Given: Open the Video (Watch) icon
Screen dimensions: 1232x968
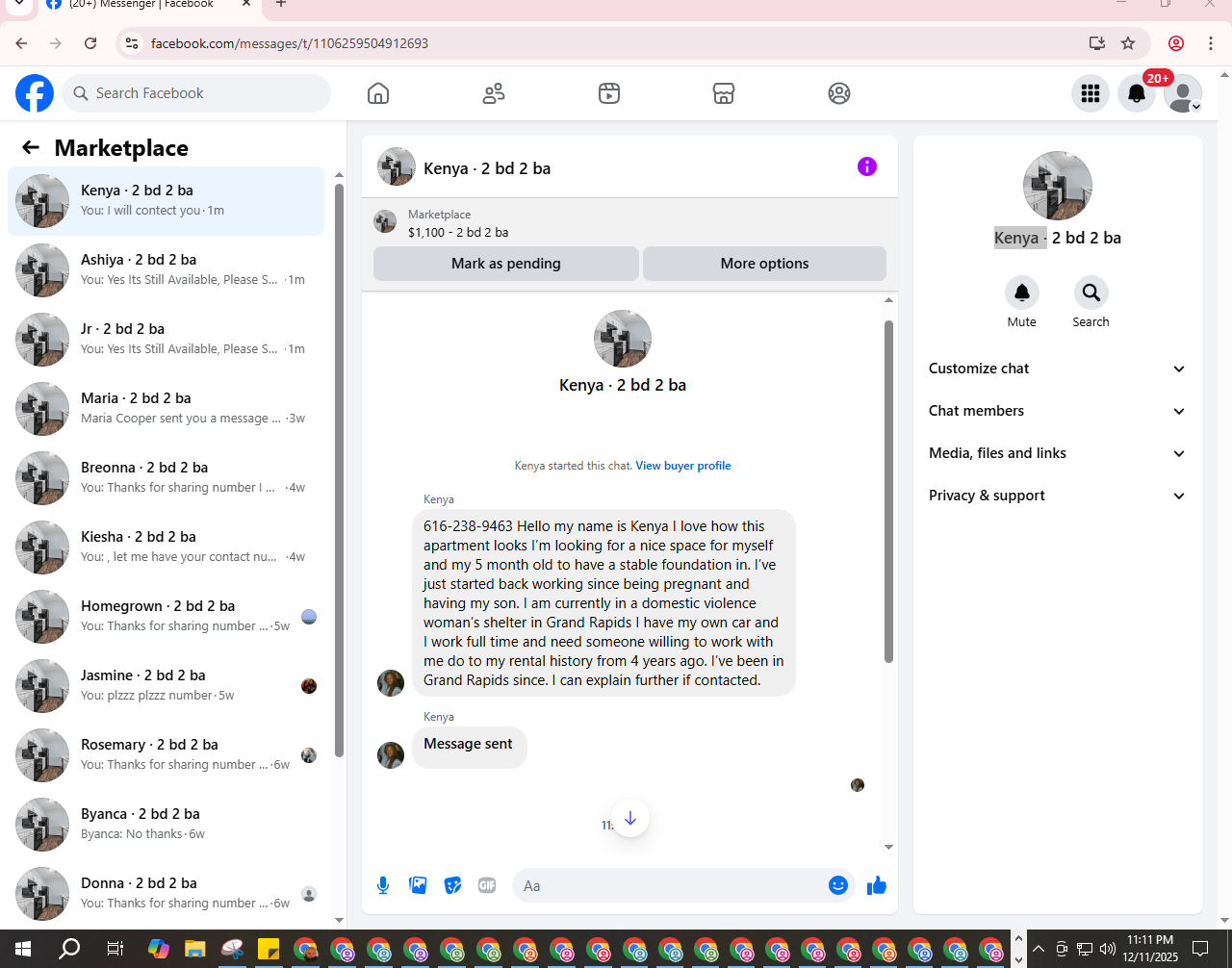Looking at the screenshot, I should [x=609, y=93].
